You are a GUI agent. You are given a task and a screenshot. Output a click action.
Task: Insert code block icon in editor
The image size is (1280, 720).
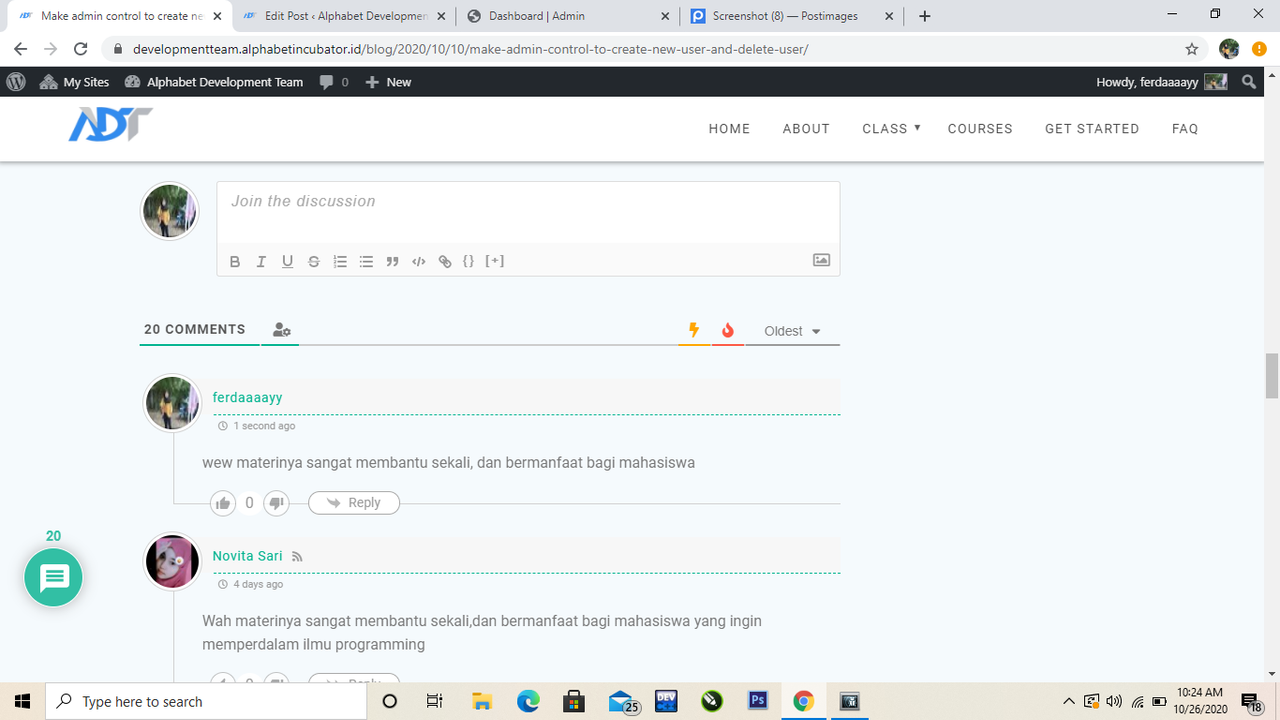coord(419,261)
